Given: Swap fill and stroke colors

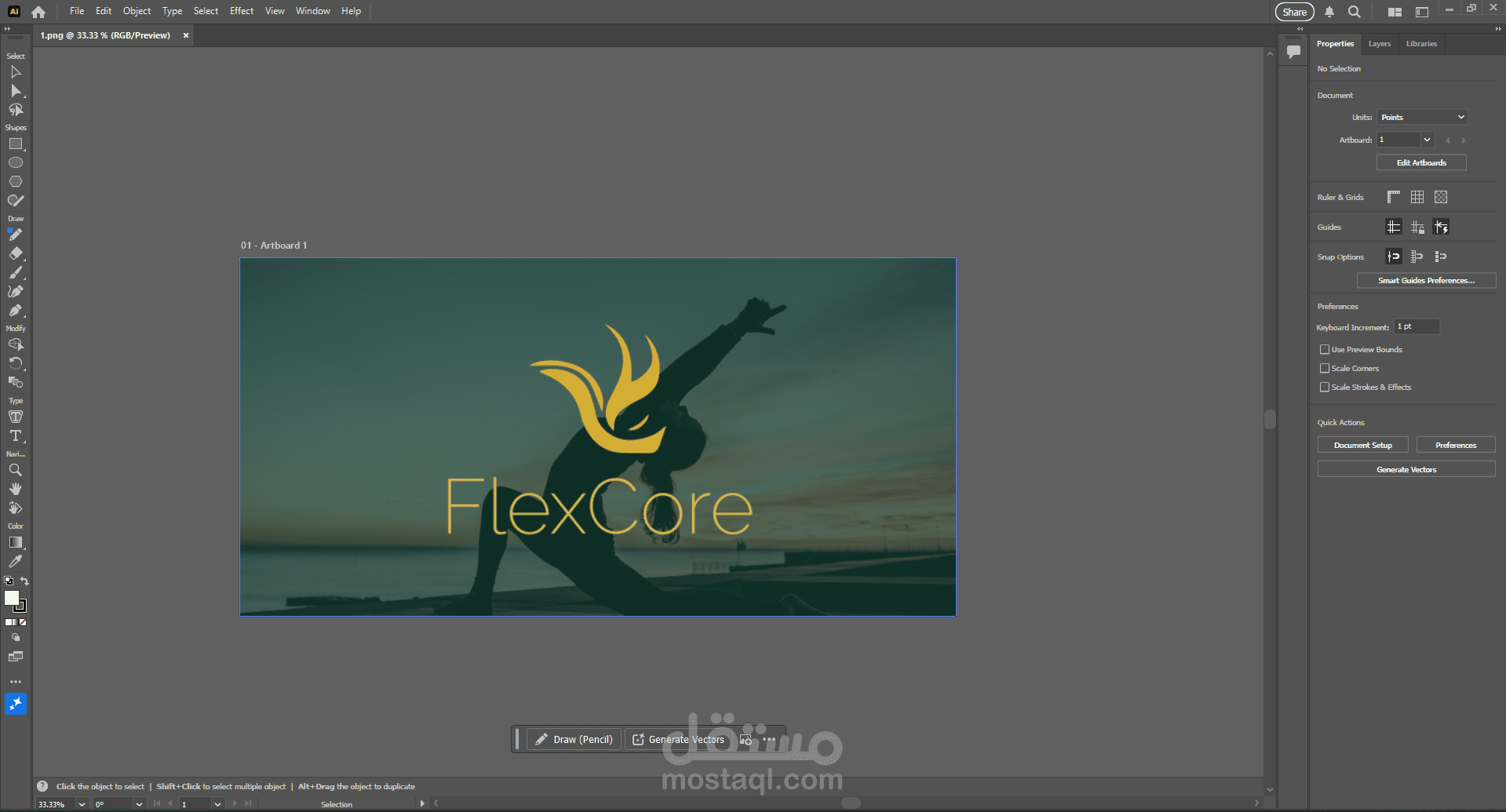Looking at the screenshot, I should pyautogui.click(x=24, y=581).
